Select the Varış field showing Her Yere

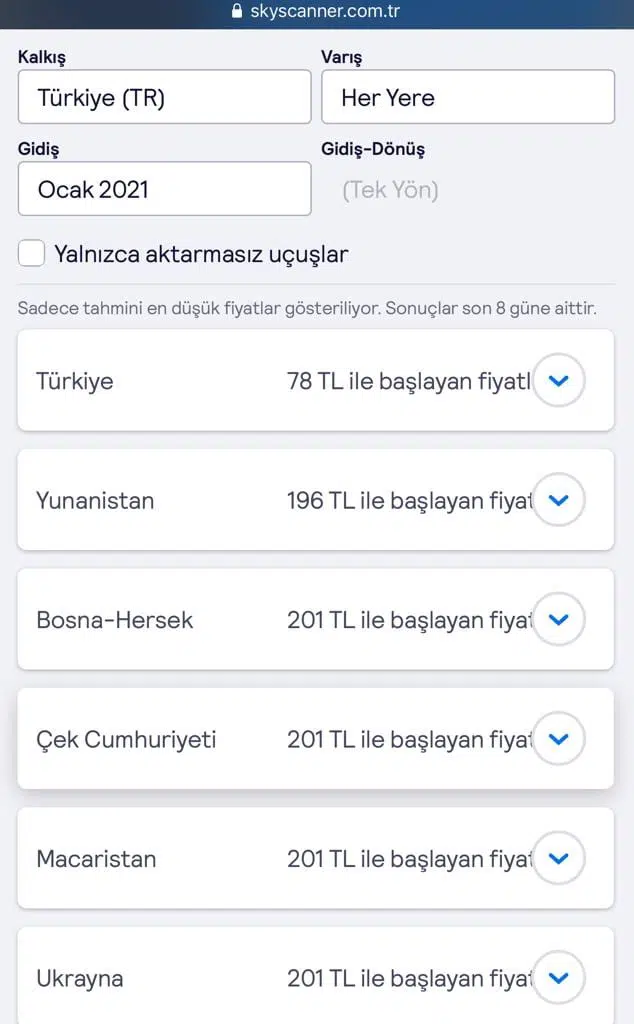[x=467, y=97]
